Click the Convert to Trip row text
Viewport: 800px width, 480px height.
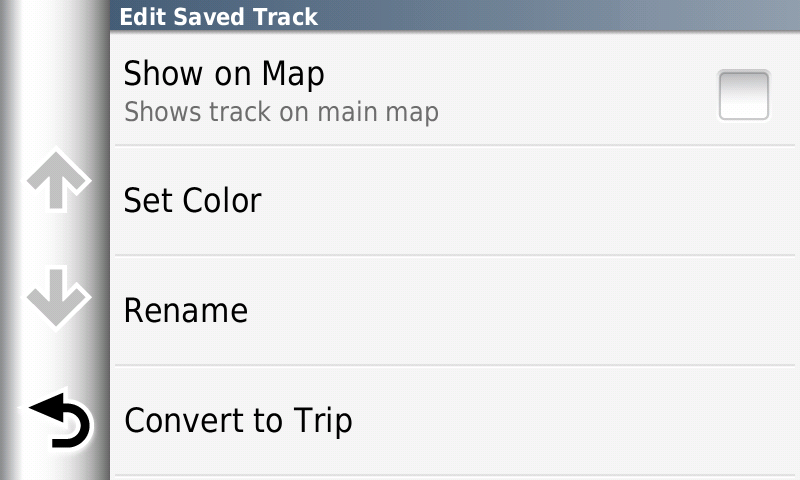pos(238,421)
